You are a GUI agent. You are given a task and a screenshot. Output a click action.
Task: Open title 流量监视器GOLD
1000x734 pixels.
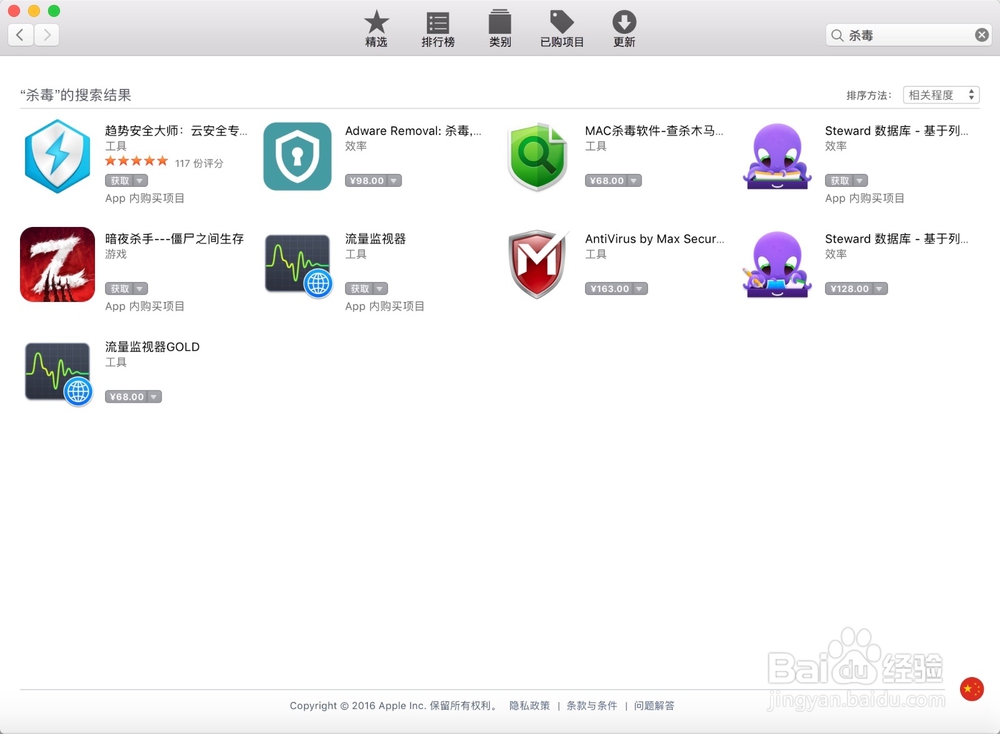tap(152, 346)
